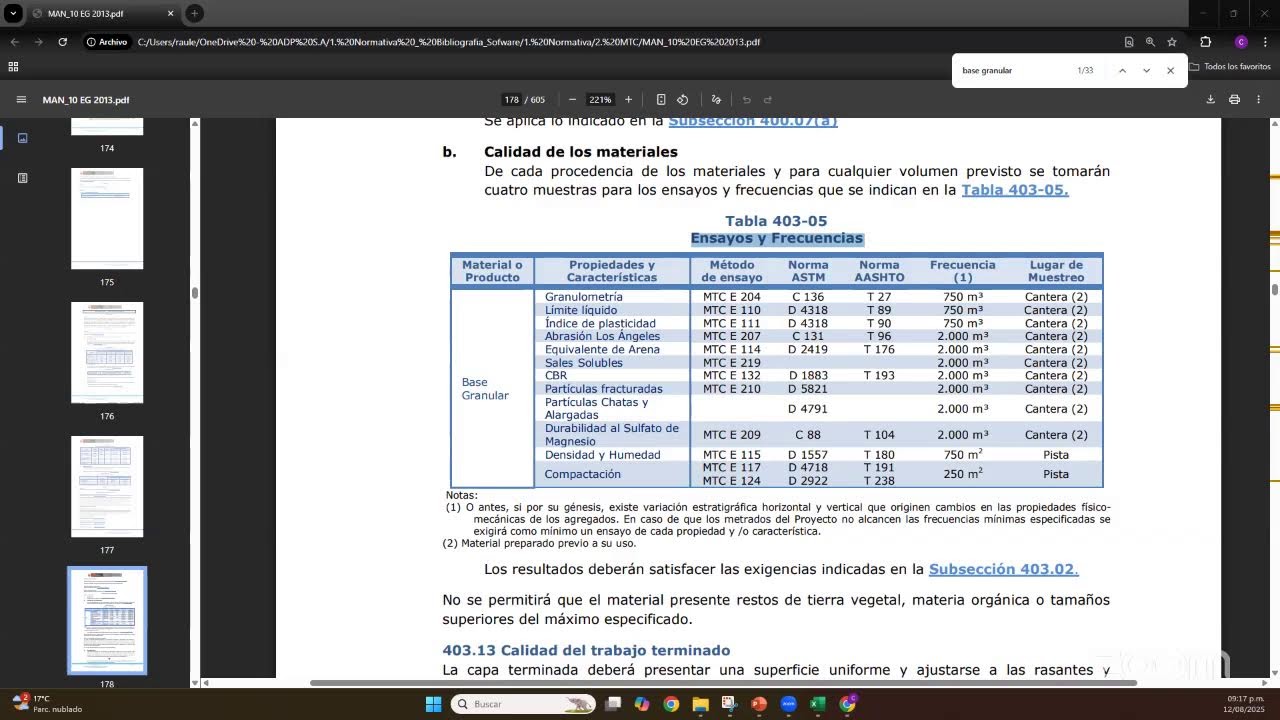Open Todos los favoritos bookmarks folder
Image resolution: width=1280 pixels, height=720 pixels.
pyautogui.click(x=1231, y=67)
